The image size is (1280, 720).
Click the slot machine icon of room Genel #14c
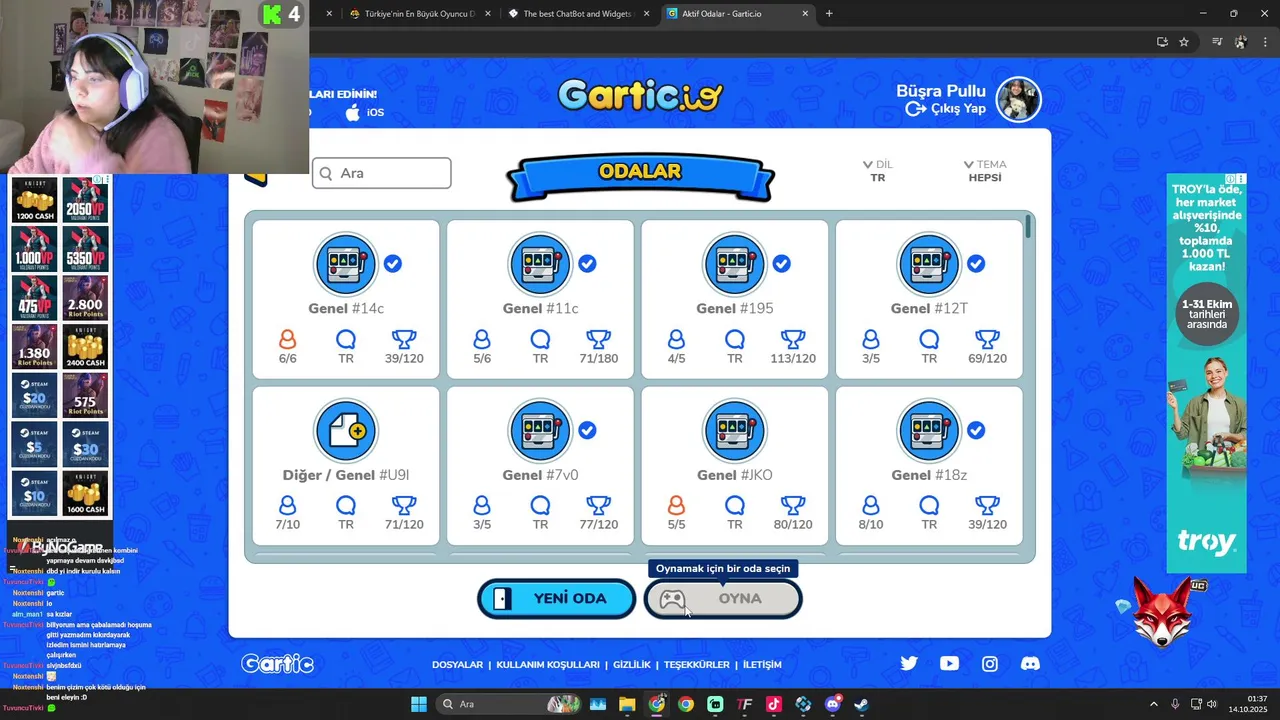tap(346, 264)
